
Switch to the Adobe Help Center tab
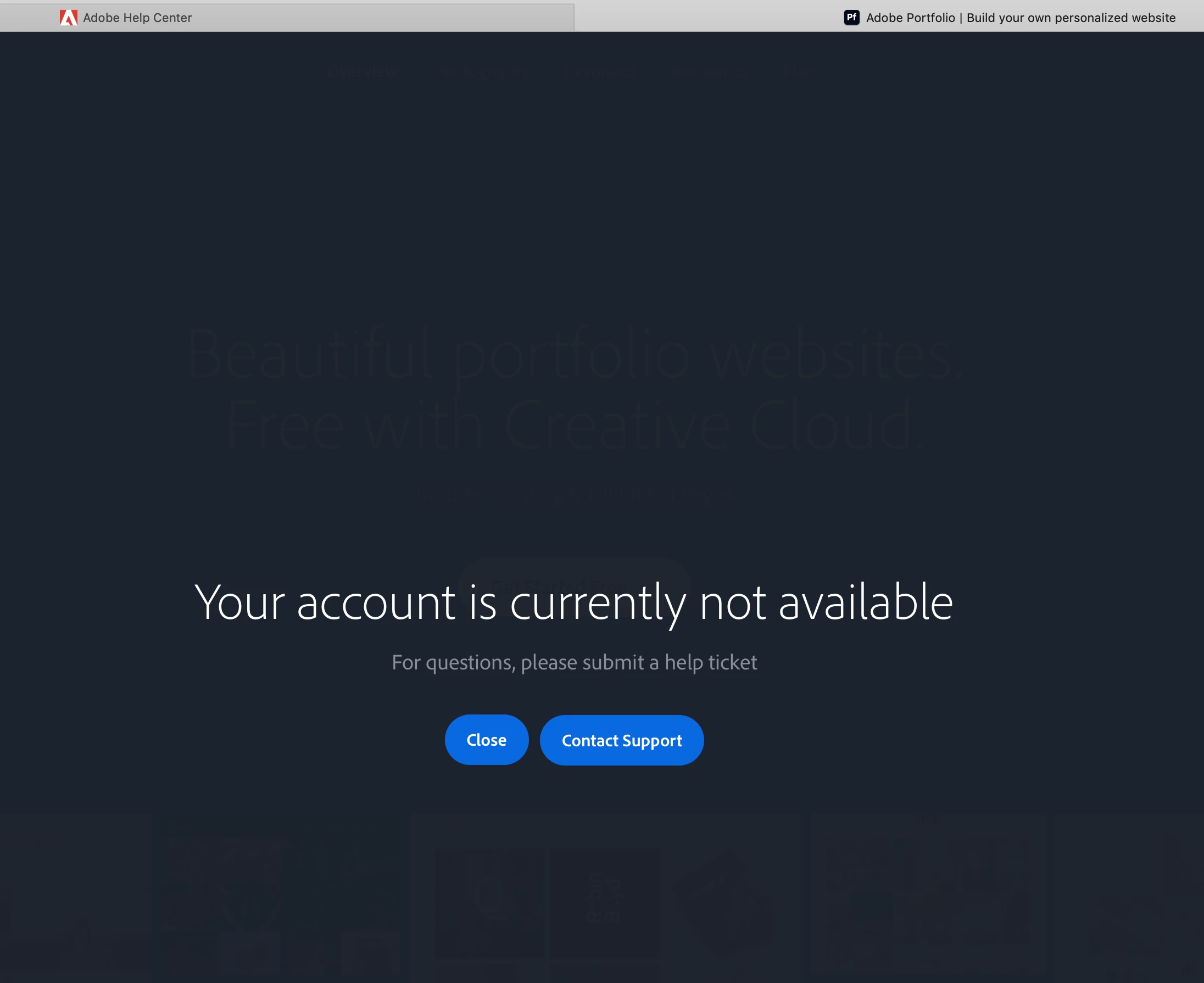[287, 18]
